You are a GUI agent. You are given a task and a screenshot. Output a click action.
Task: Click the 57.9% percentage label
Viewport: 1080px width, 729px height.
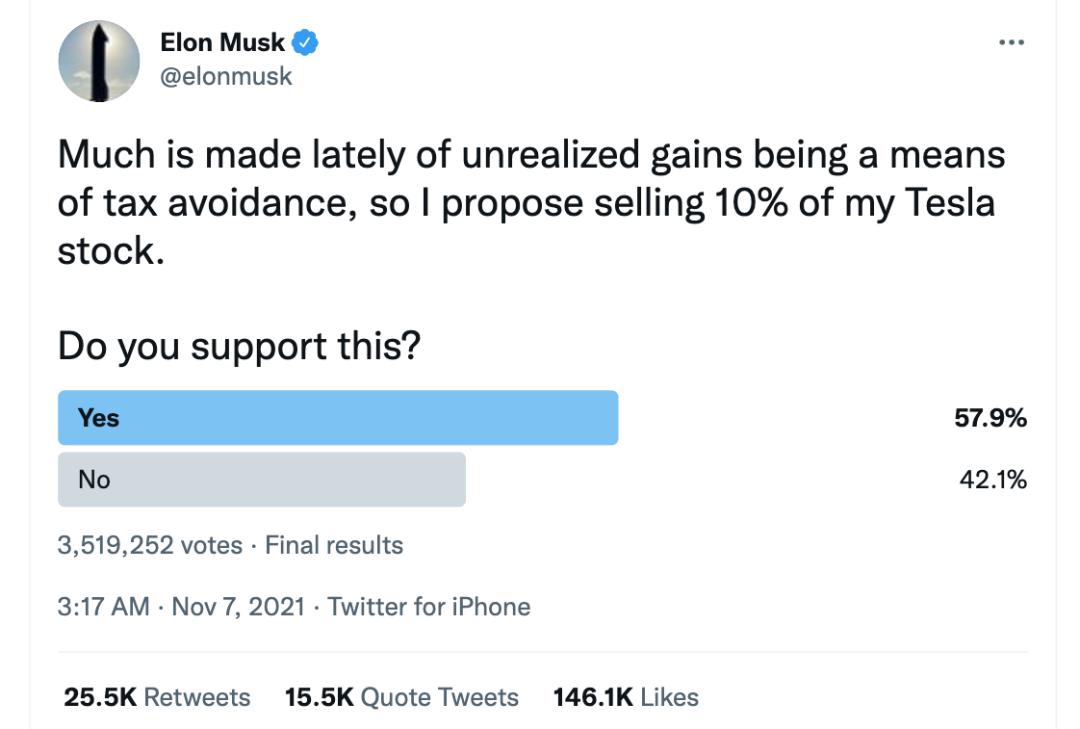(990, 418)
